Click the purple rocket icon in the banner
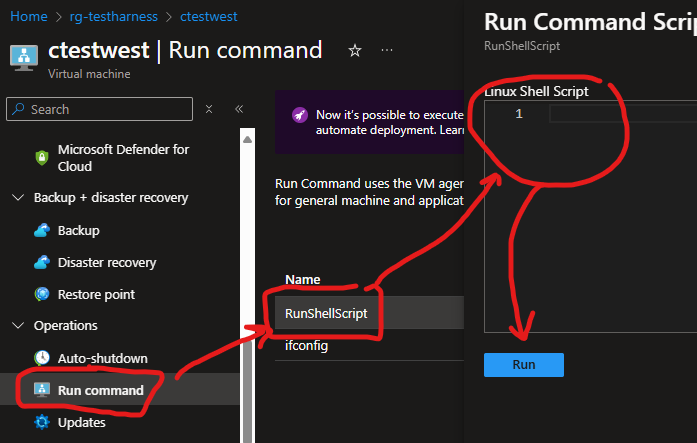 coord(300,115)
